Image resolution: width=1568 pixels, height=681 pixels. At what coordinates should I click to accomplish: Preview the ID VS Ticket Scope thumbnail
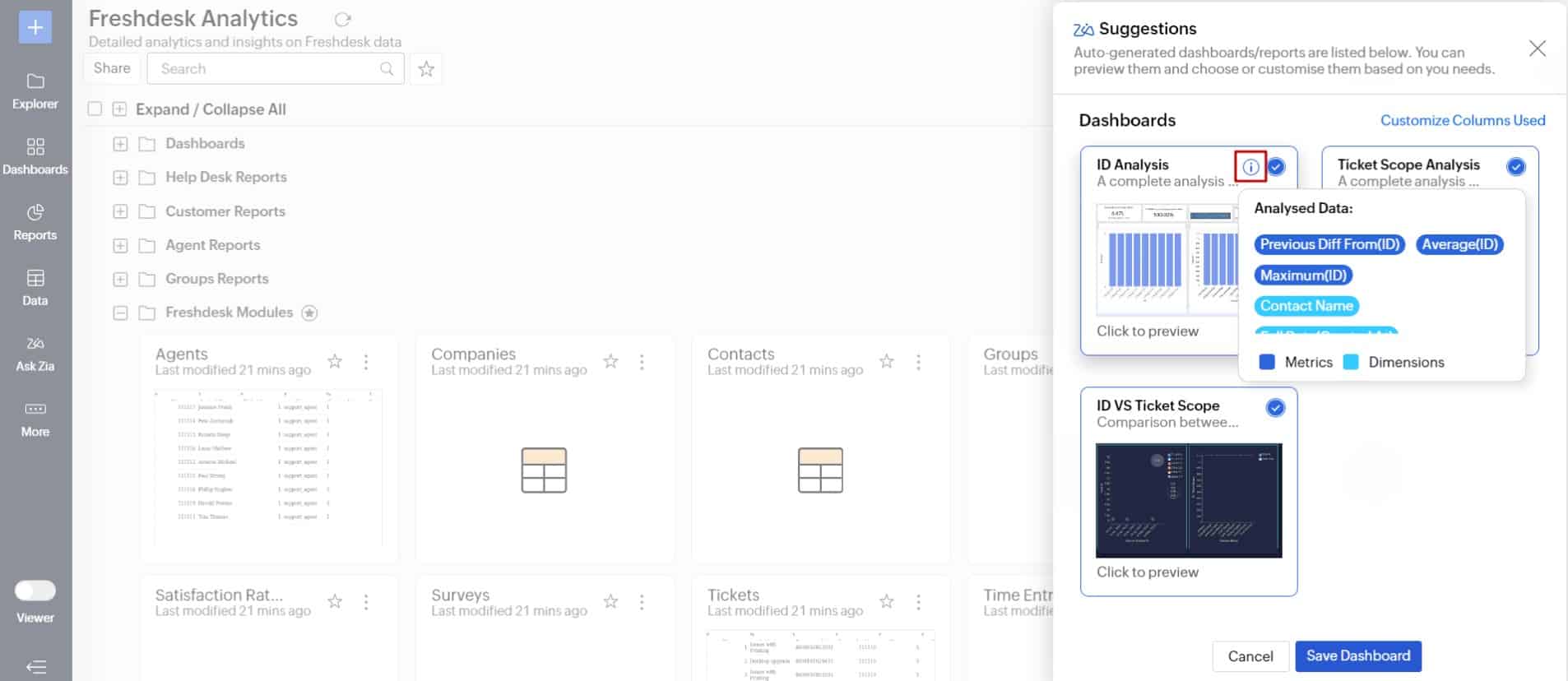coord(1189,500)
